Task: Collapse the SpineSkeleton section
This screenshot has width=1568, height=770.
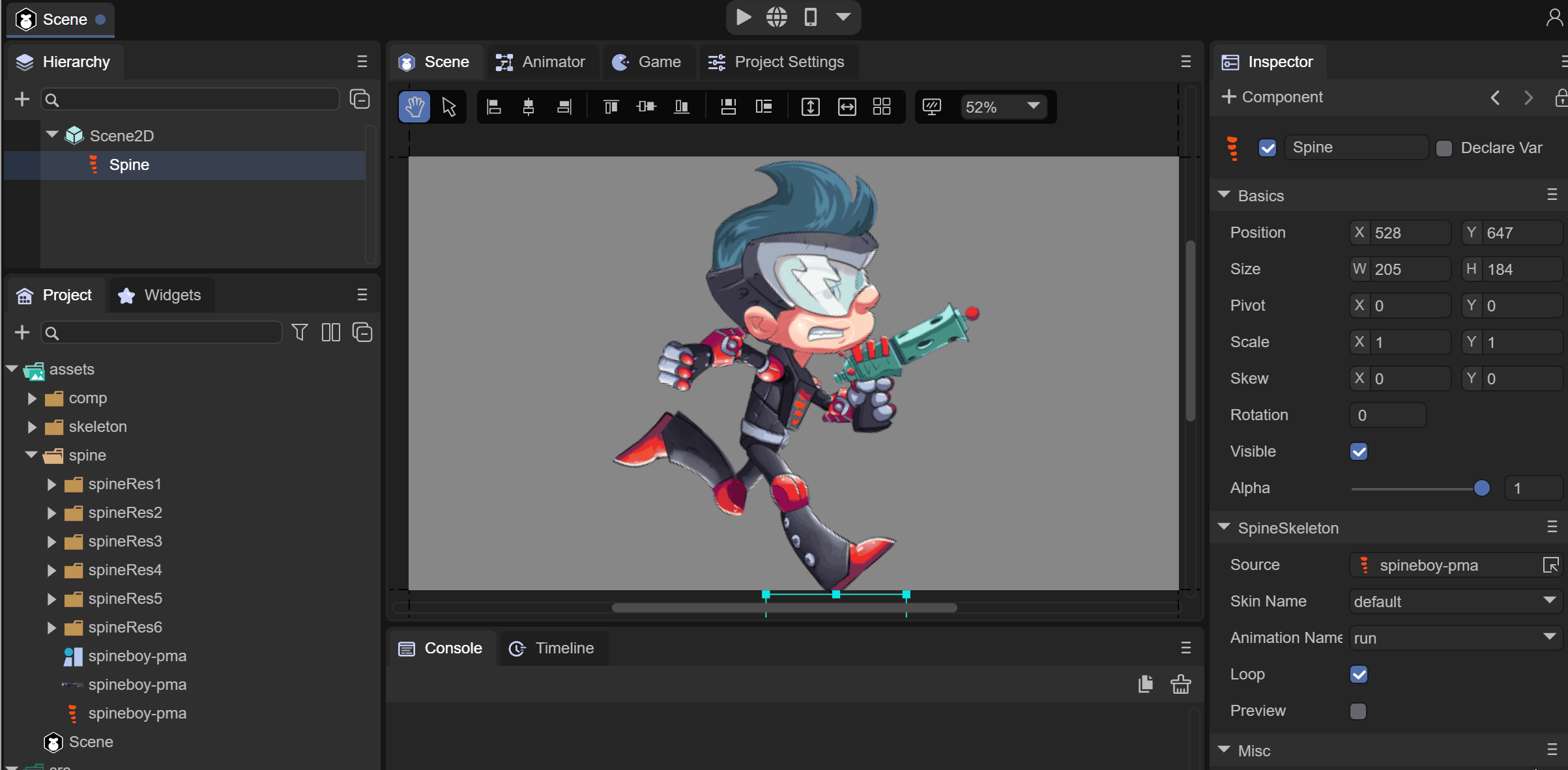Action: (1224, 527)
